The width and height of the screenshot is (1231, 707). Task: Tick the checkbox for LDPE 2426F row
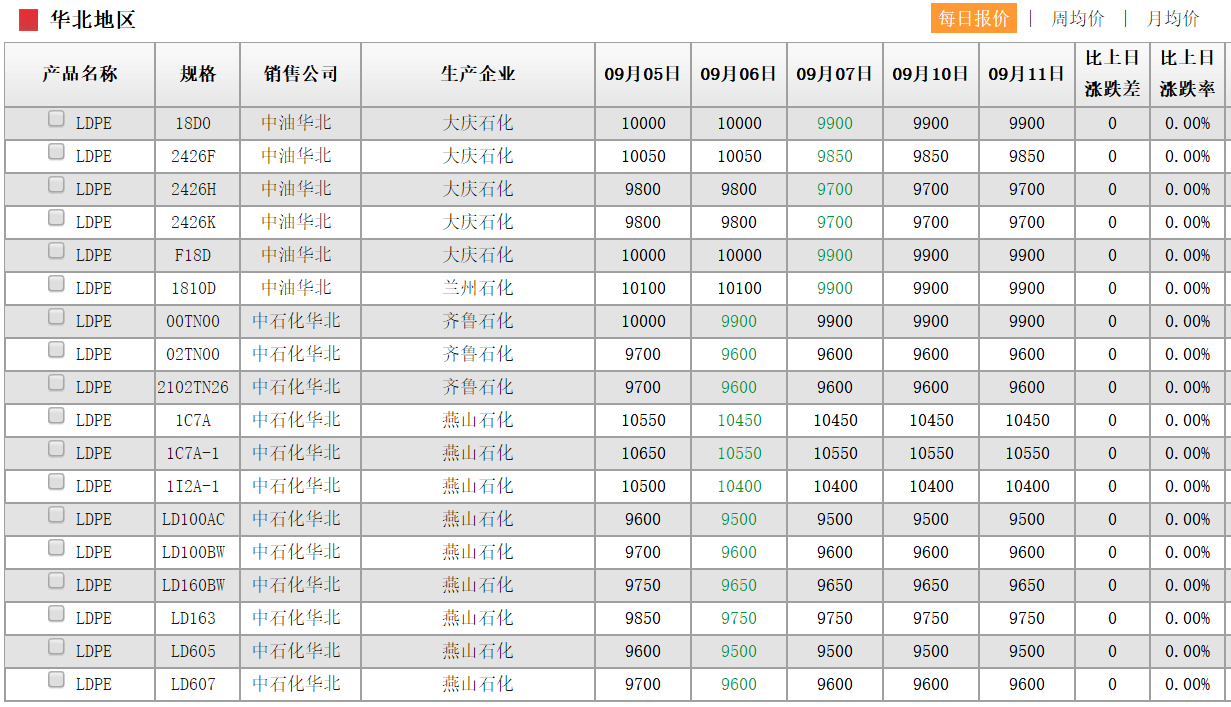pyautogui.click(x=57, y=152)
